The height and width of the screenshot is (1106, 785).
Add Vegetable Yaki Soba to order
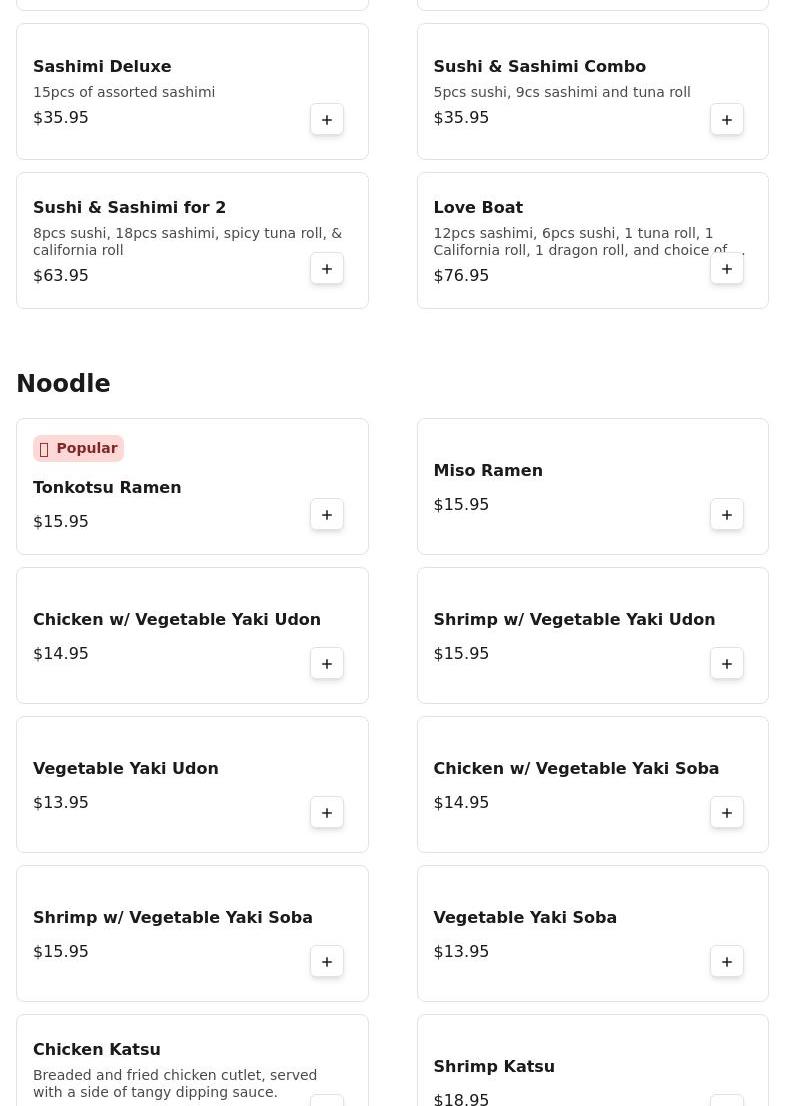tap(727, 962)
